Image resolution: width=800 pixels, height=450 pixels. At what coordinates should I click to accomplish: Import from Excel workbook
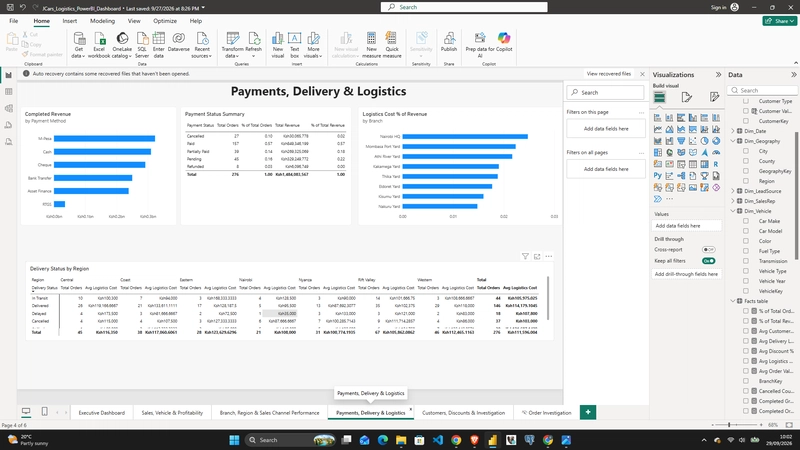point(99,45)
